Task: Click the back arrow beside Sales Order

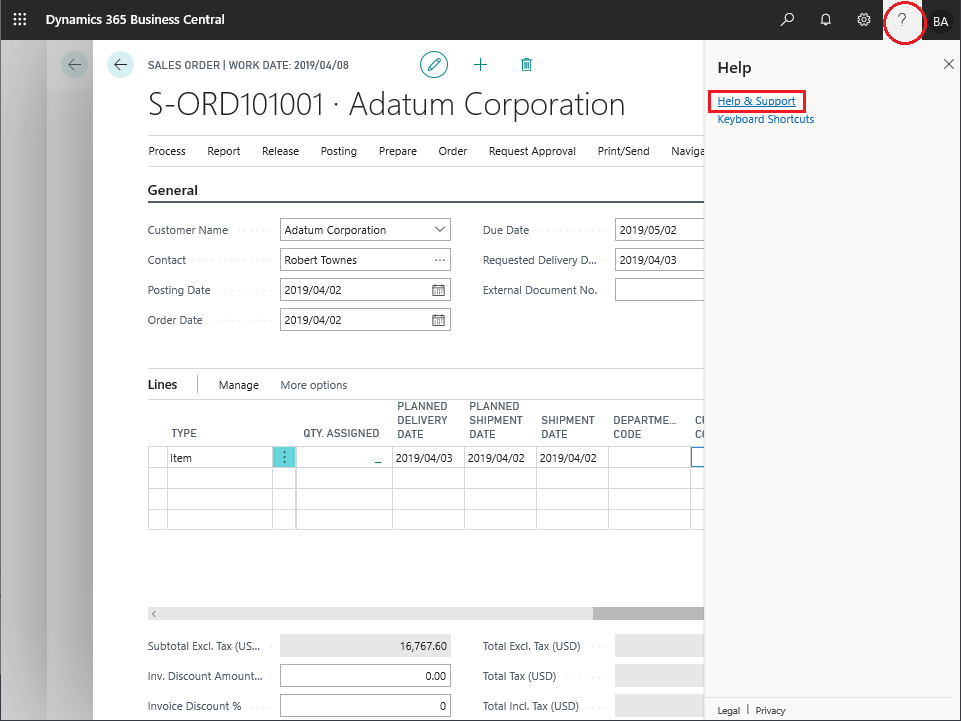Action: (x=120, y=64)
